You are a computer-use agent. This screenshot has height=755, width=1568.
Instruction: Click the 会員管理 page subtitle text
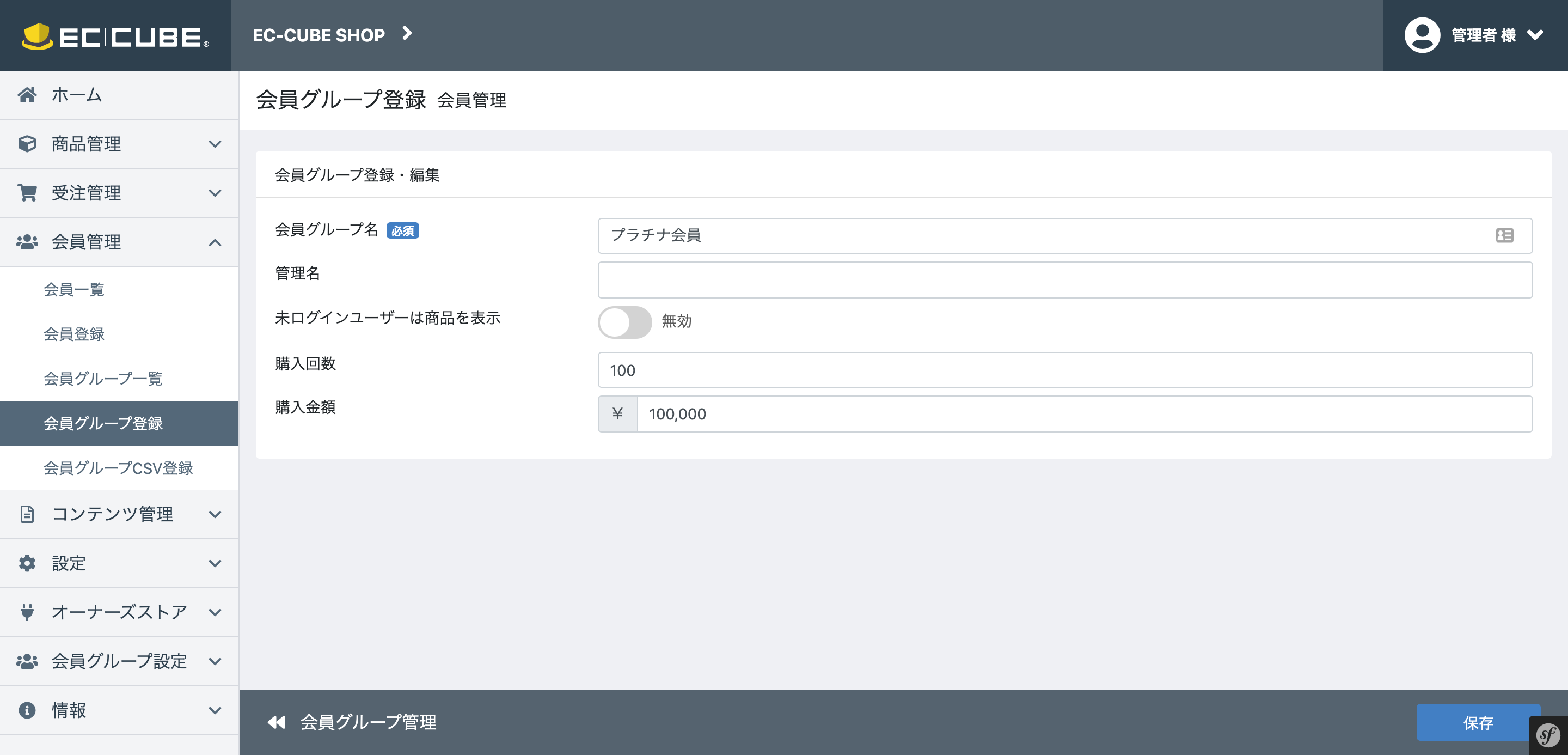[471, 100]
